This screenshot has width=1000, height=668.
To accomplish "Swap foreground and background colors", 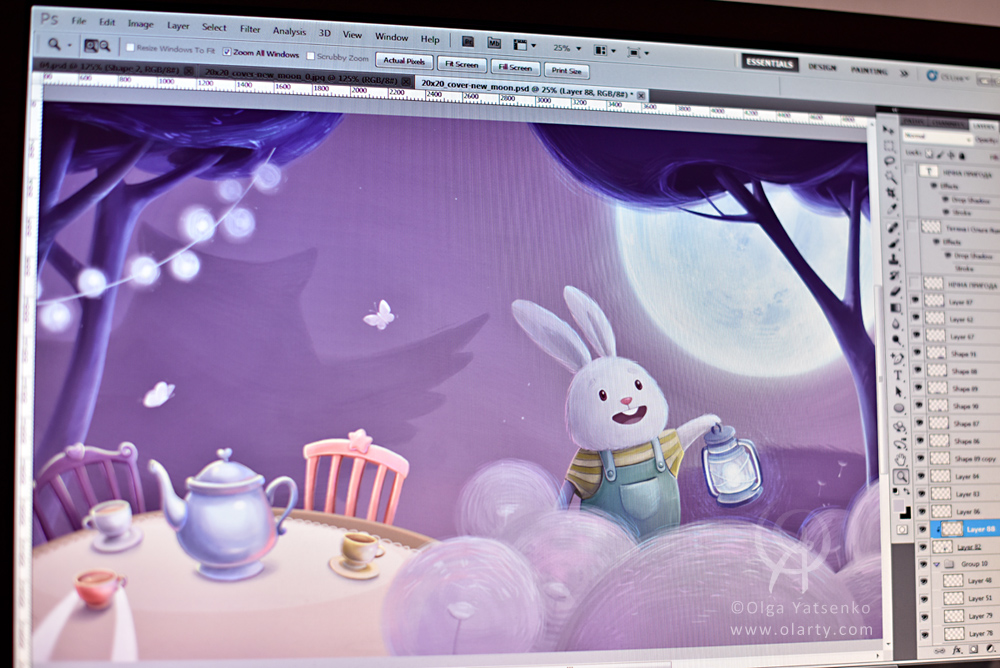I will coord(907,491).
